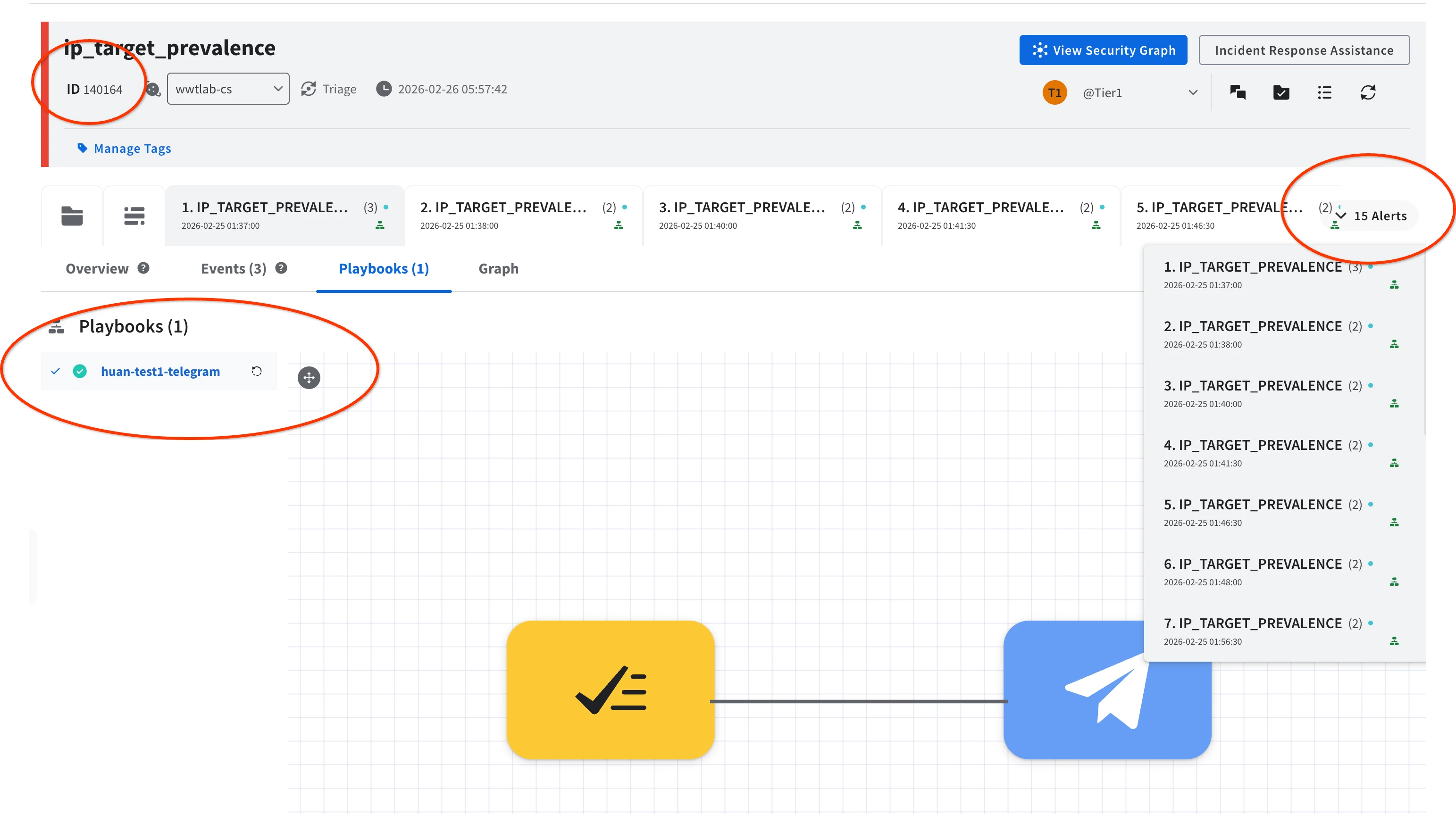Click the yellow checklist playbook node
This screenshot has height=814, width=1456.
611,689
